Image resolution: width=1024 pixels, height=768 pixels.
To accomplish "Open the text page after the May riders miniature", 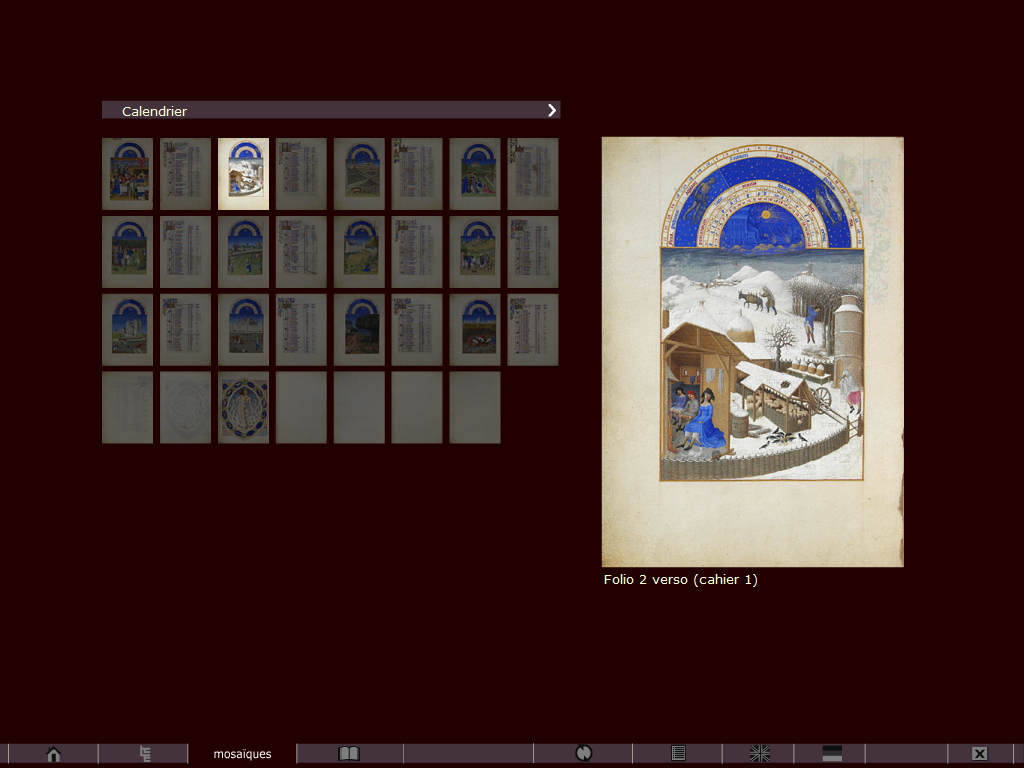I will click(x=185, y=252).
